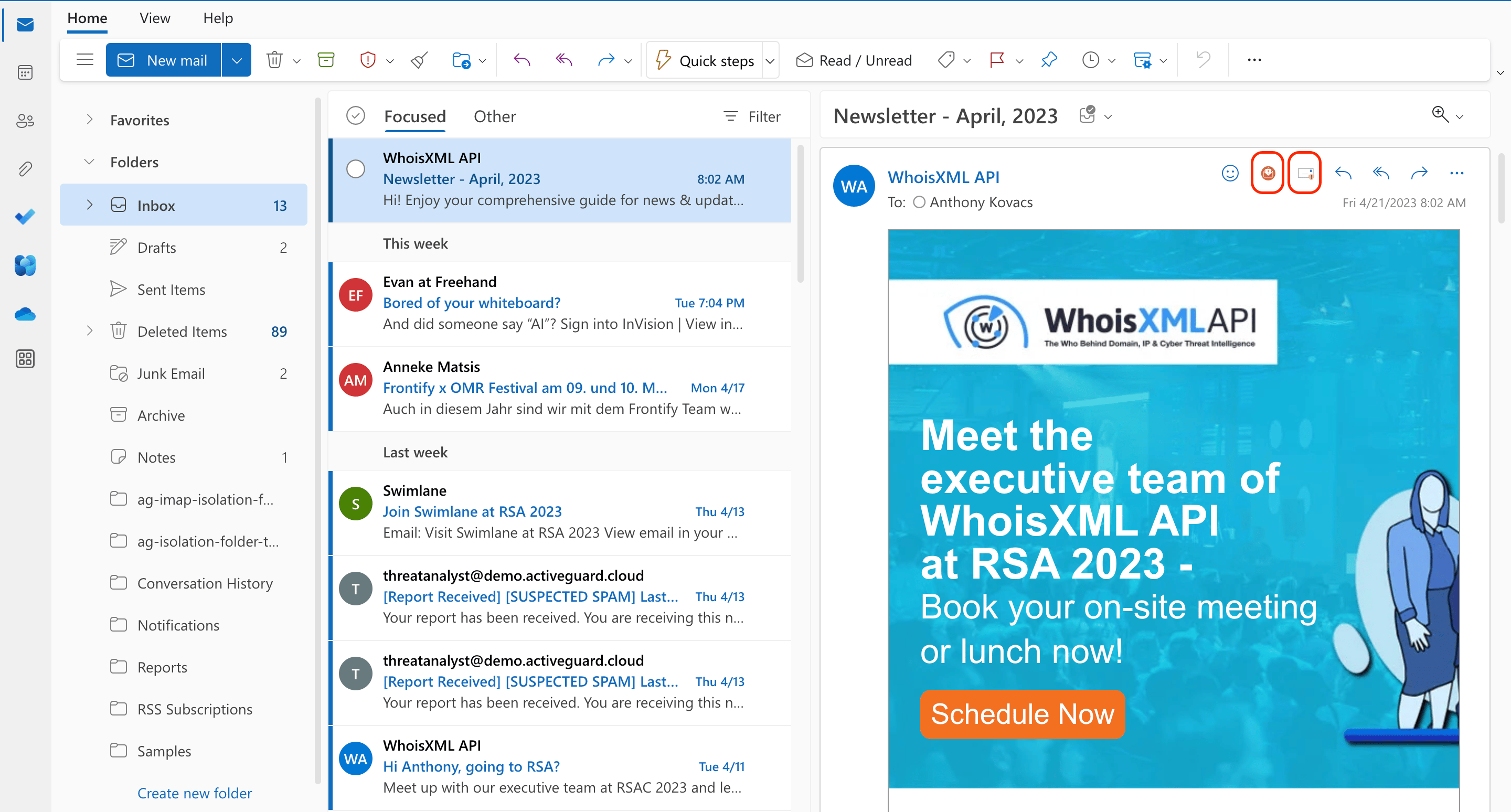Viewport: 1511px width, 812px height.
Task: Expand the Inbox subfolders chevron
Action: click(89, 205)
